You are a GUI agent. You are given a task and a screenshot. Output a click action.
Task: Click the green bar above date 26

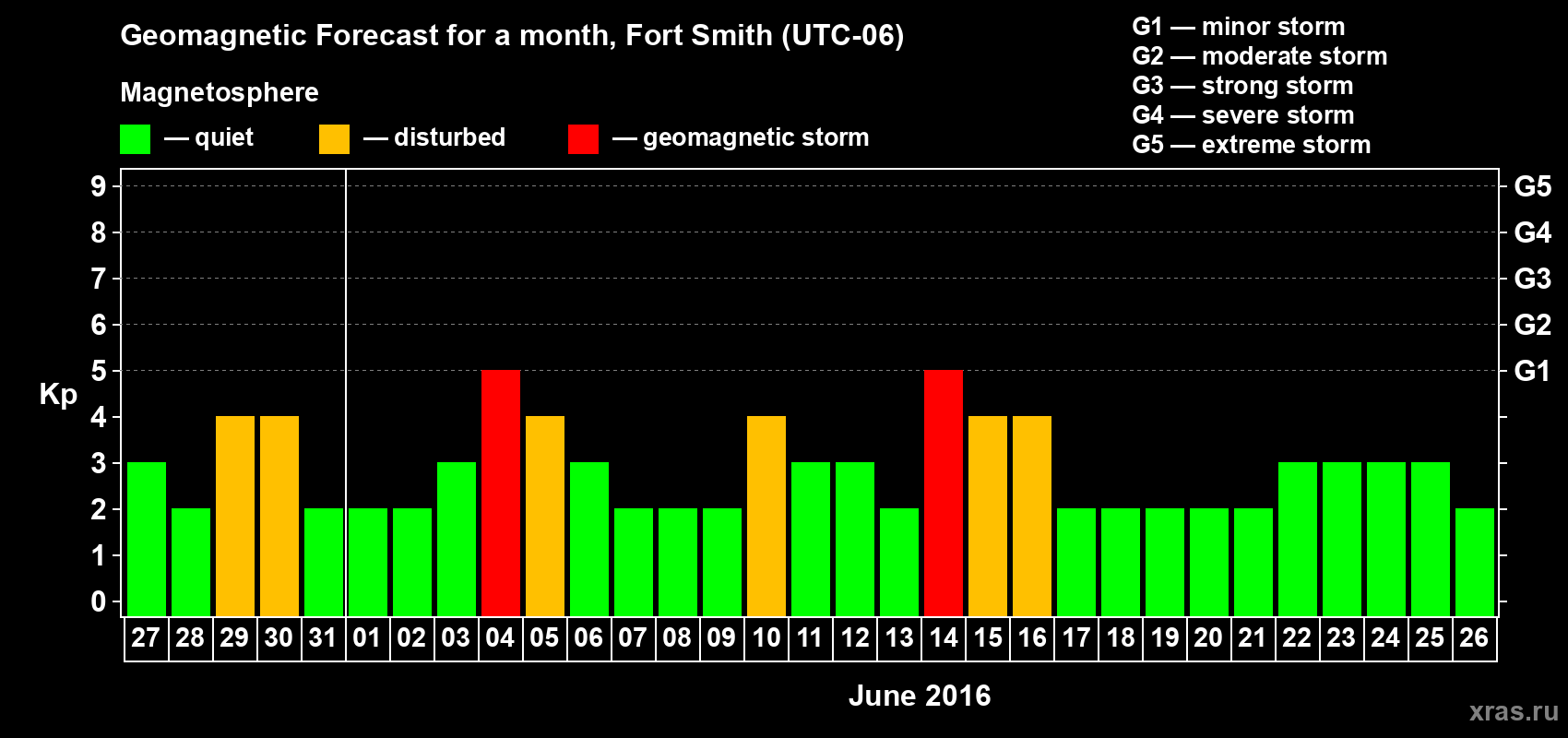pyautogui.click(x=1475, y=562)
